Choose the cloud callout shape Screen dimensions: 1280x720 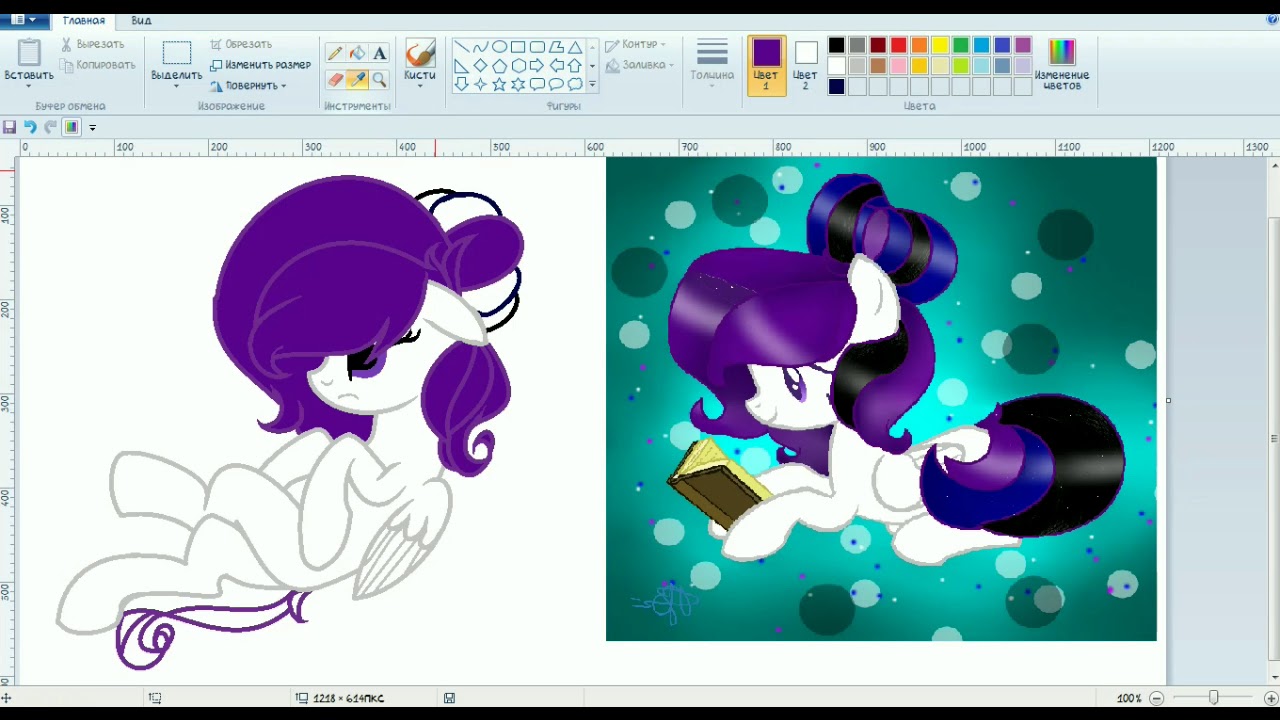(575, 85)
